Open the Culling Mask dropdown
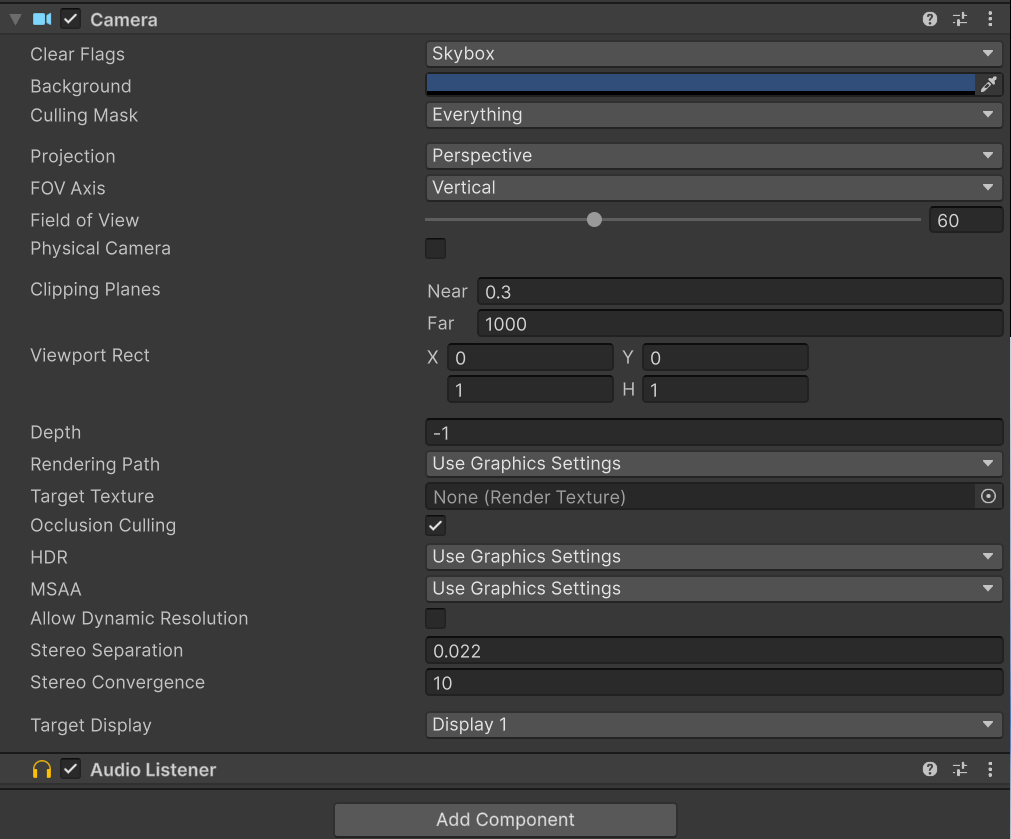 [x=713, y=115]
